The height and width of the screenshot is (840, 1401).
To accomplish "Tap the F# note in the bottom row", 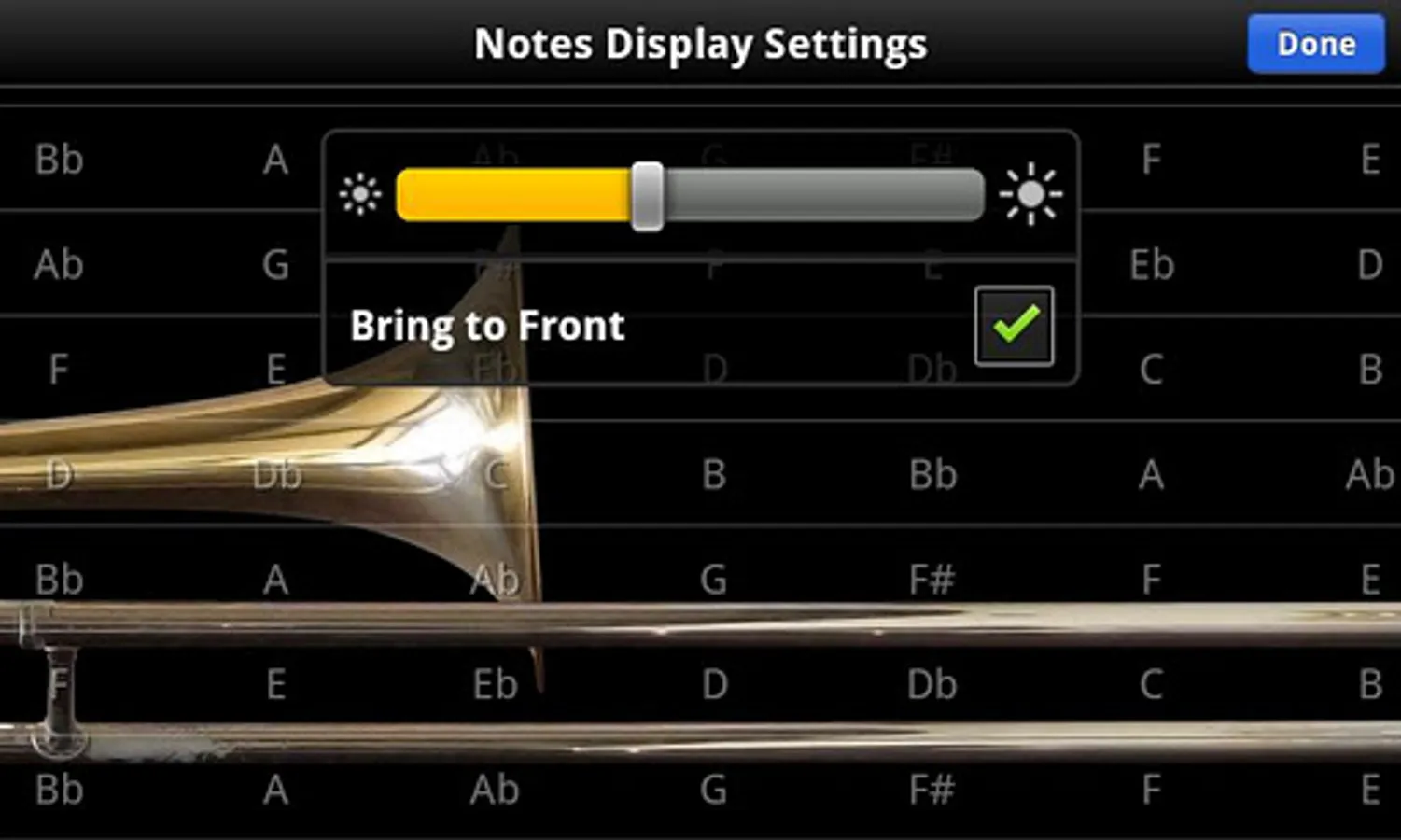I will 932,791.
